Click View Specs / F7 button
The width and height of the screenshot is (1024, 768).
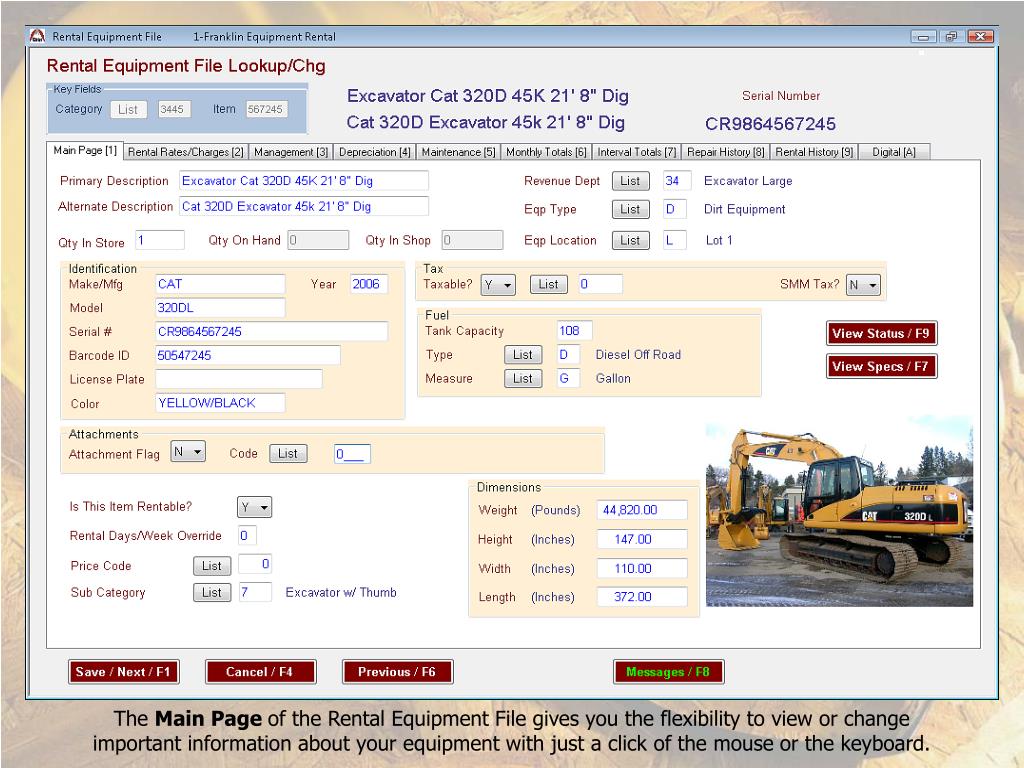click(881, 366)
